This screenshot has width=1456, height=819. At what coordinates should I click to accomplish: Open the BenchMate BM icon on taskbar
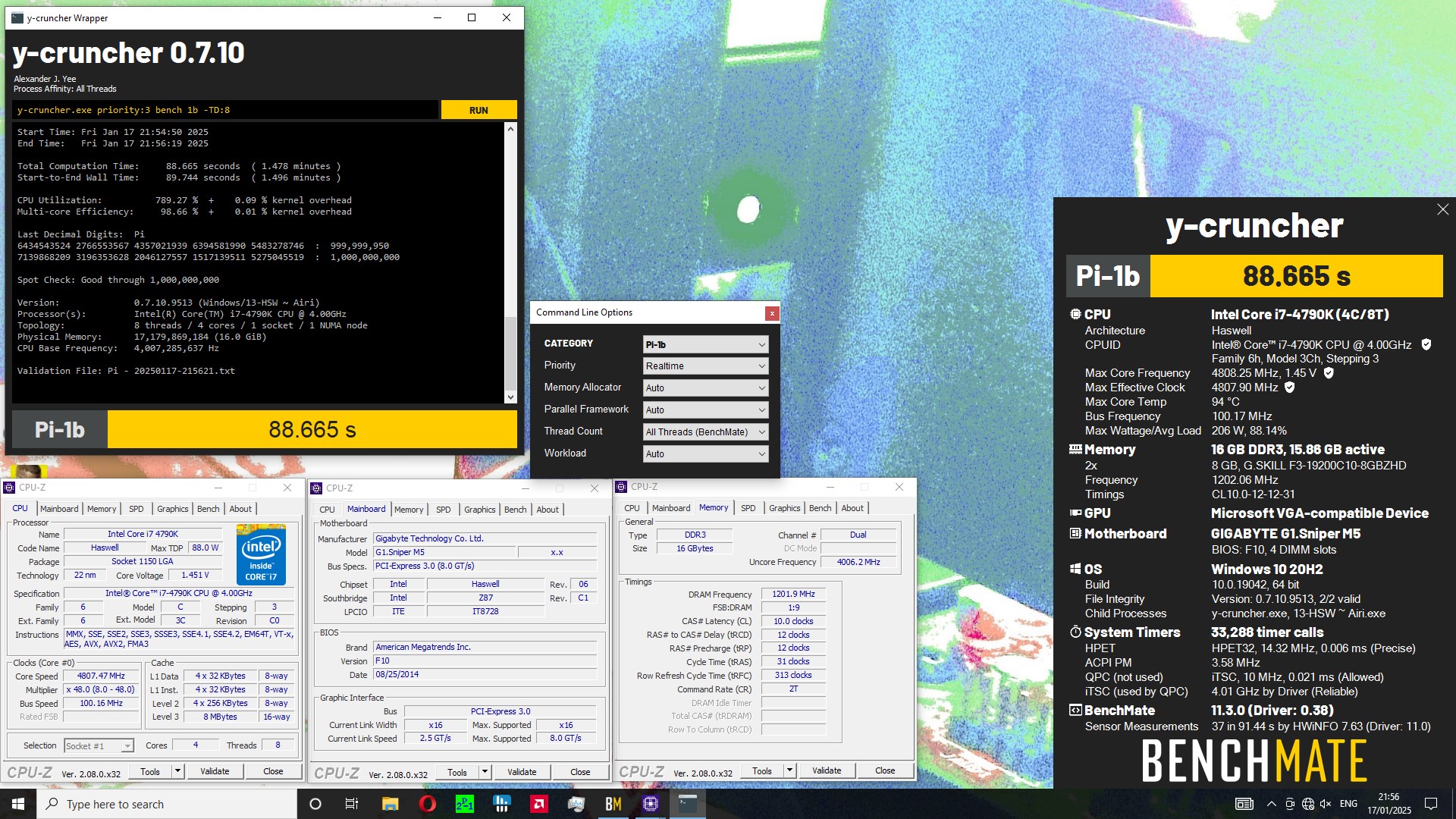tap(613, 804)
